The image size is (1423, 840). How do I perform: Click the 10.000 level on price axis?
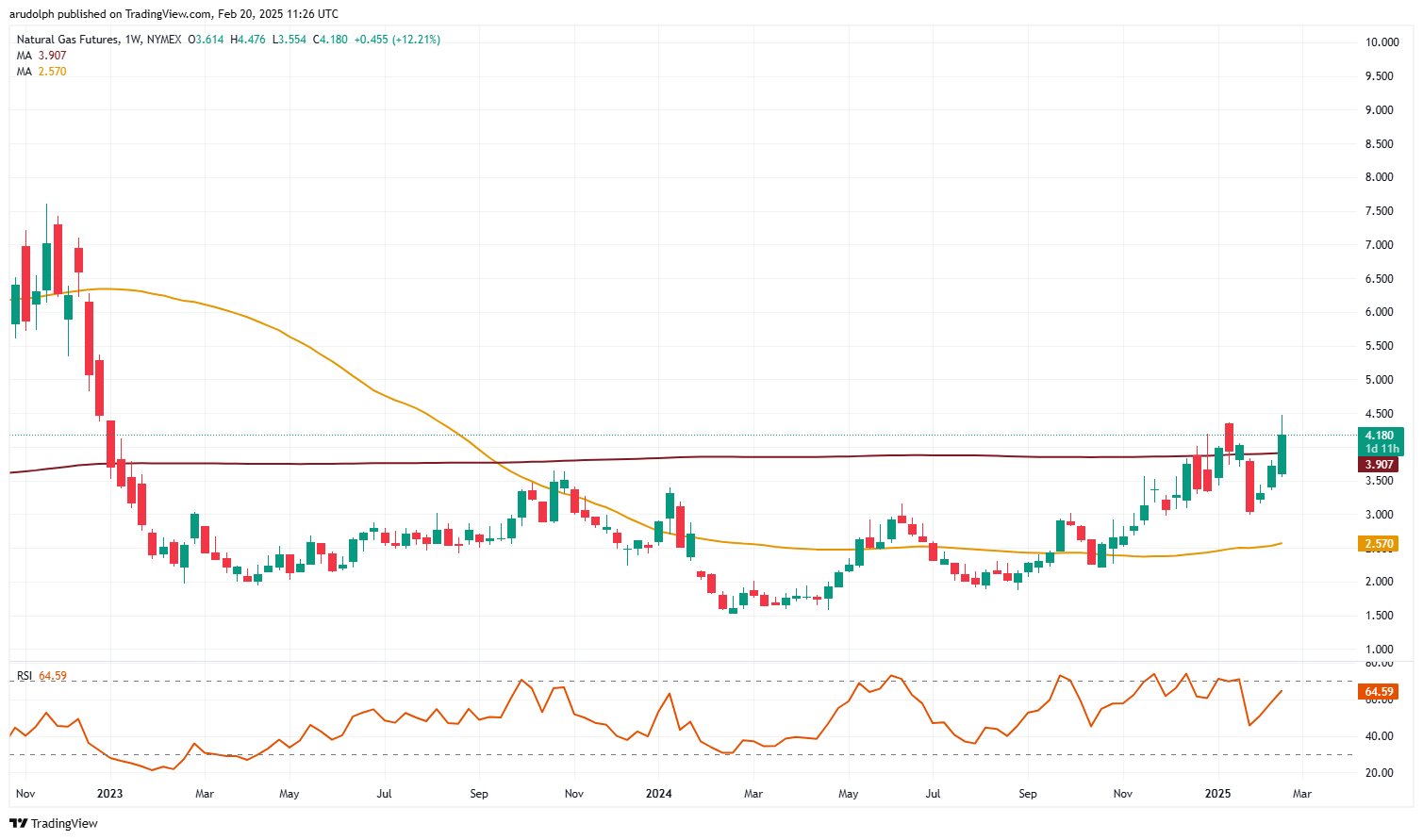[1381, 42]
